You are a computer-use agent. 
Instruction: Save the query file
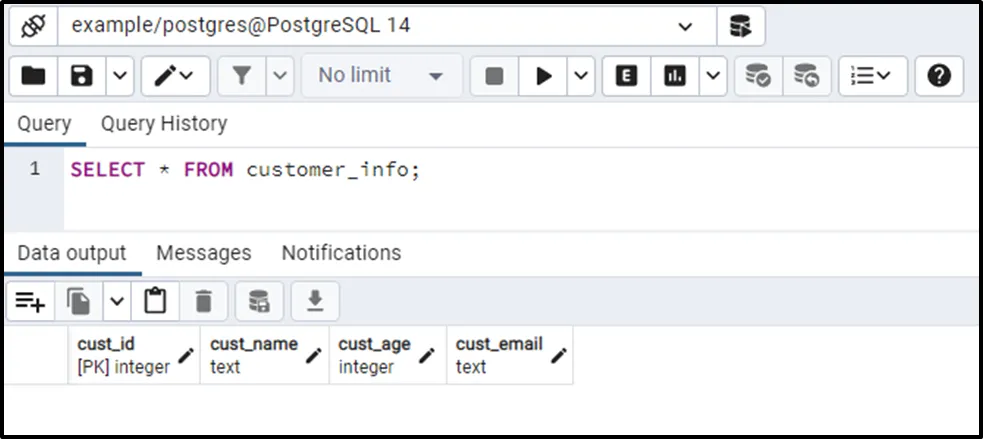[82, 76]
